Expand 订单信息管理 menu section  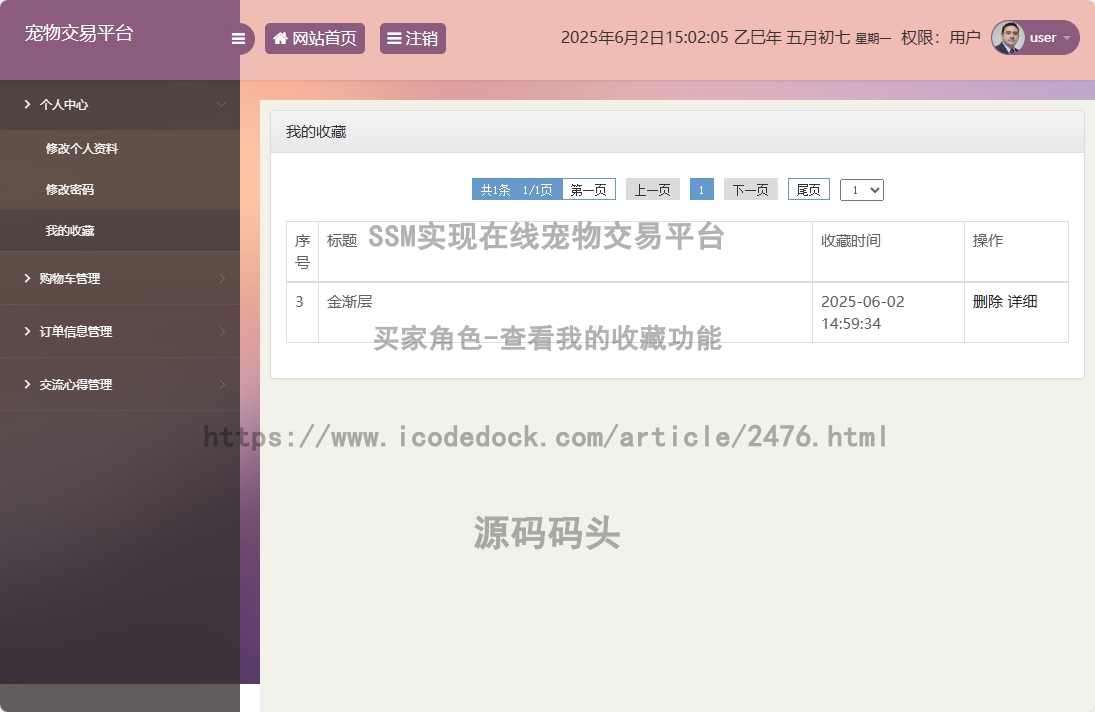(x=120, y=332)
